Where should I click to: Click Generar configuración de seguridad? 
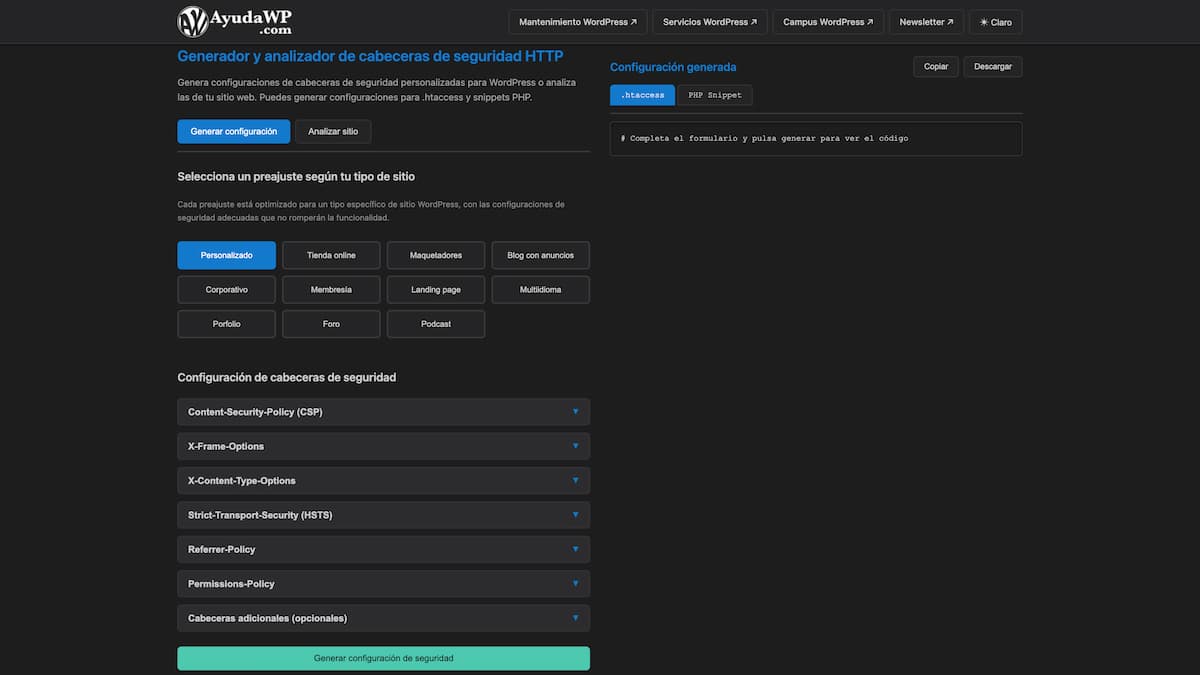(x=383, y=658)
